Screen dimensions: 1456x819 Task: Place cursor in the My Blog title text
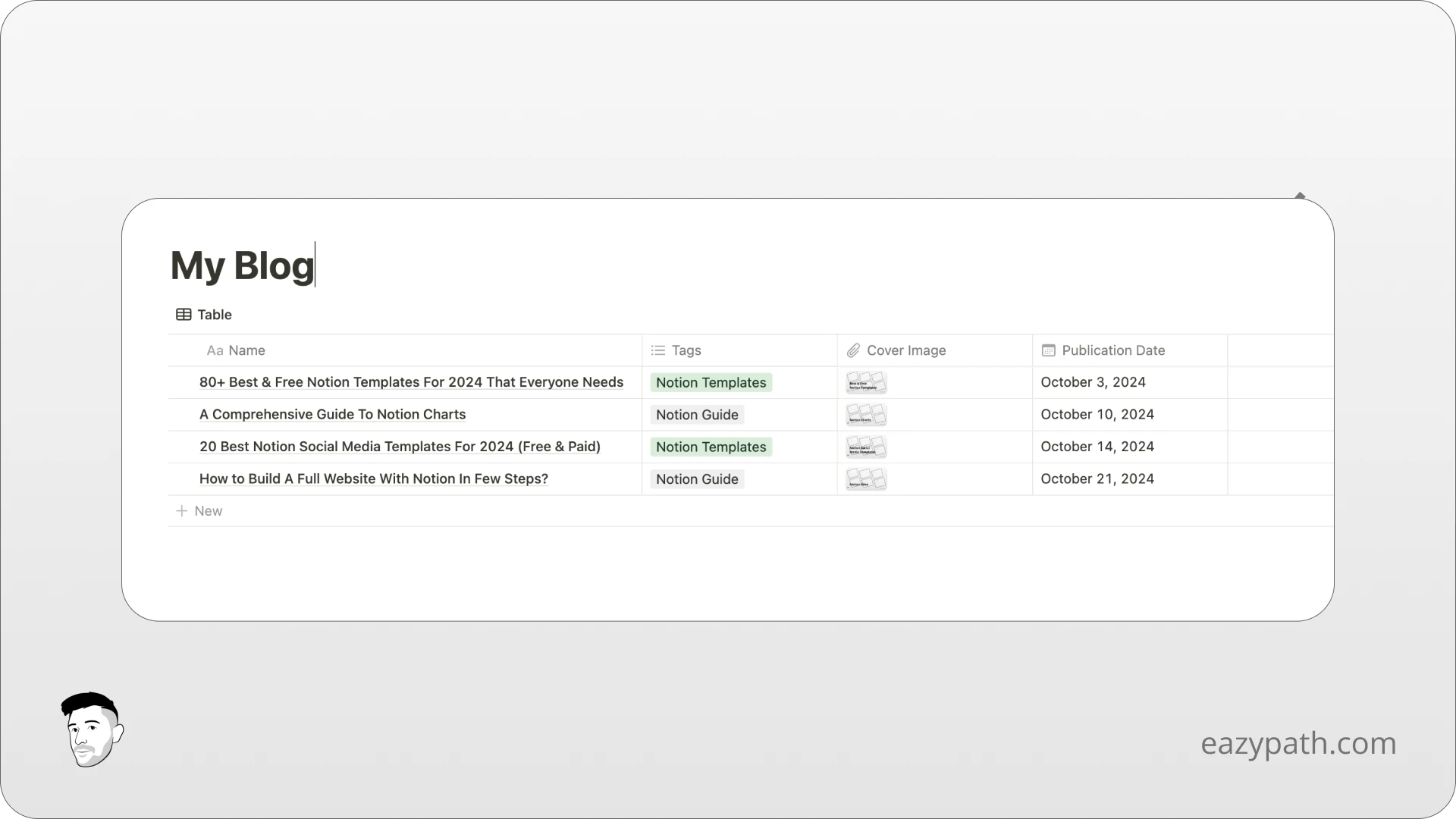(242, 265)
